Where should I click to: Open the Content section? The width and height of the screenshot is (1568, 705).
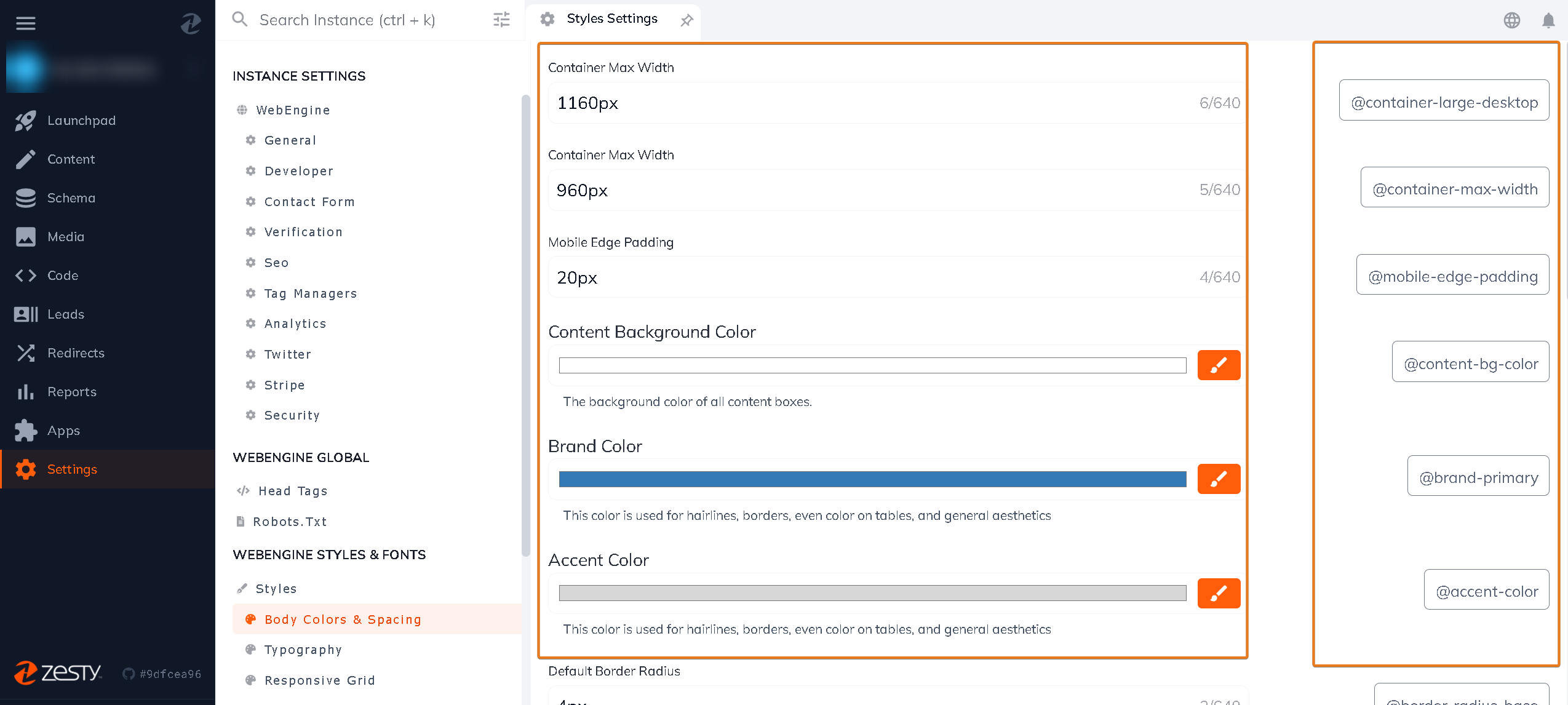[x=71, y=158]
